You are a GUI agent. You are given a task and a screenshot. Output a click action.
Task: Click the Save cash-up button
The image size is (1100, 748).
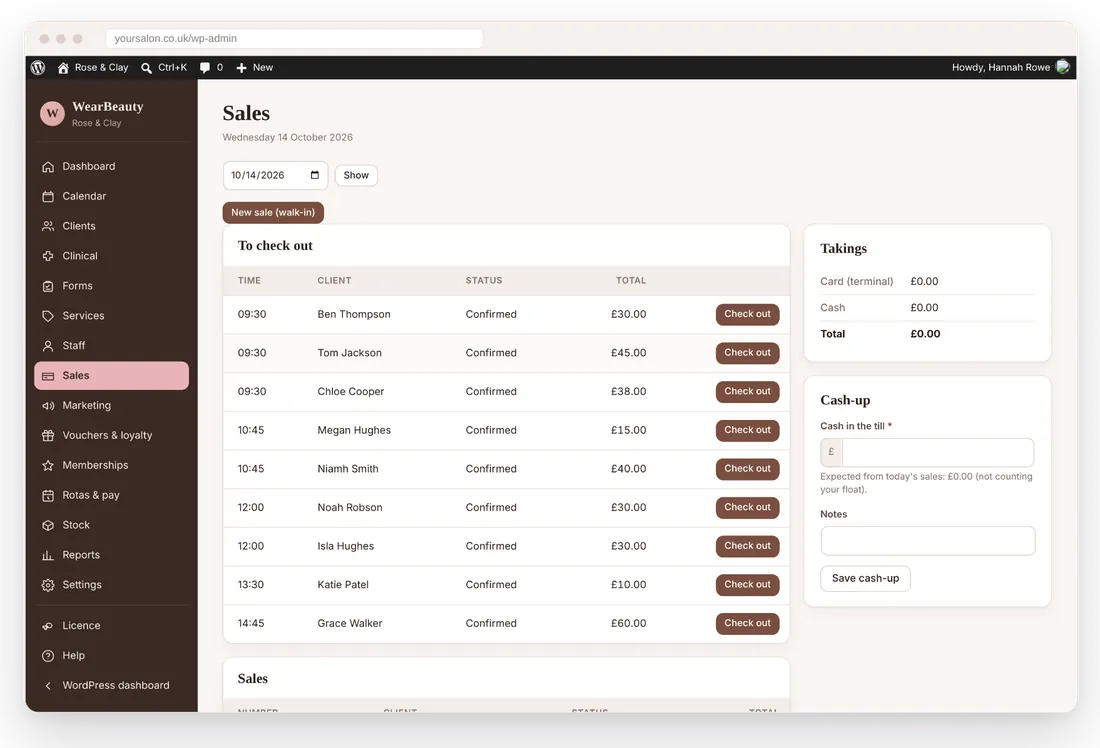pos(865,579)
